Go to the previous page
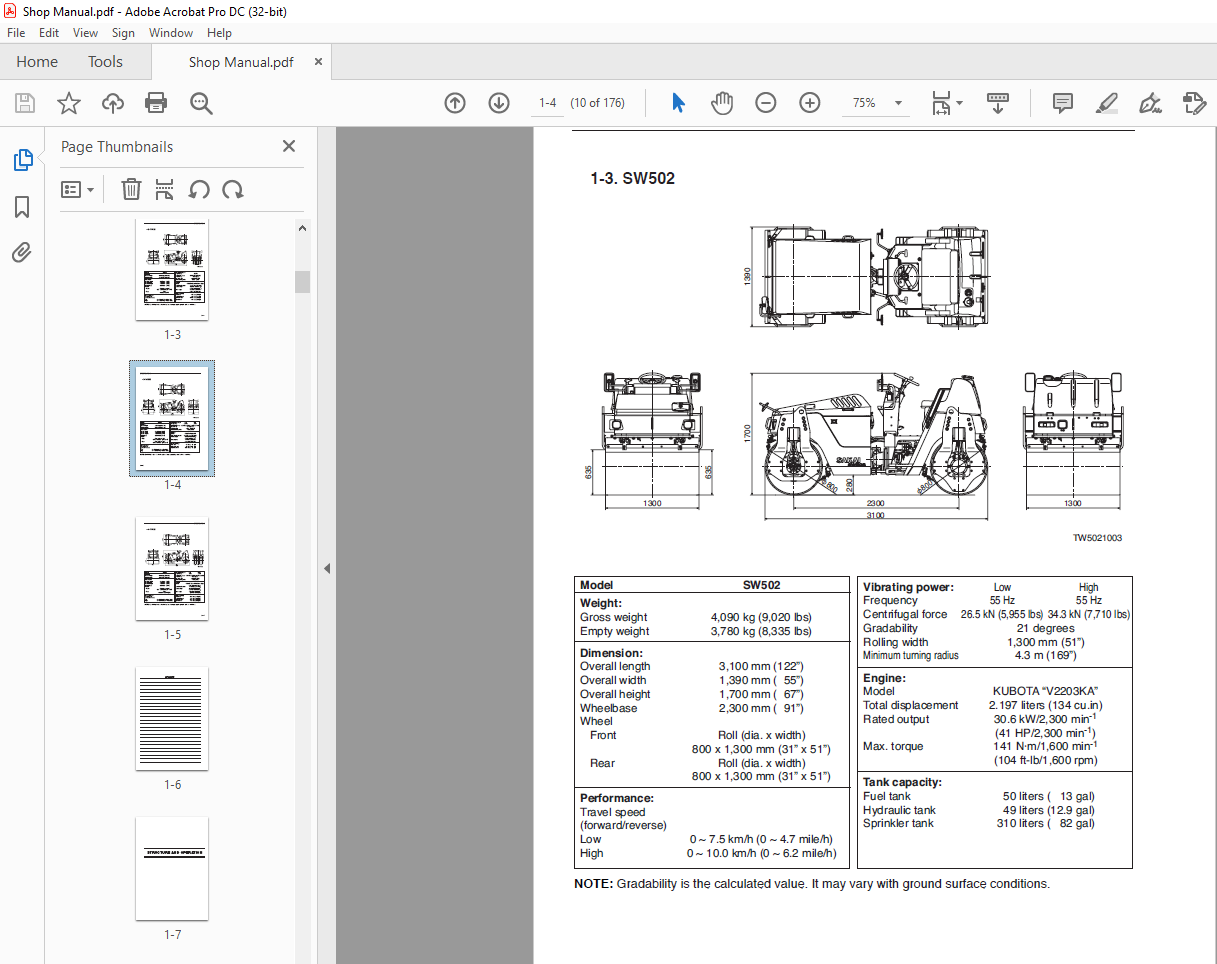The width and height of the screenshot is (1217, 964). (x=455, y=103)
